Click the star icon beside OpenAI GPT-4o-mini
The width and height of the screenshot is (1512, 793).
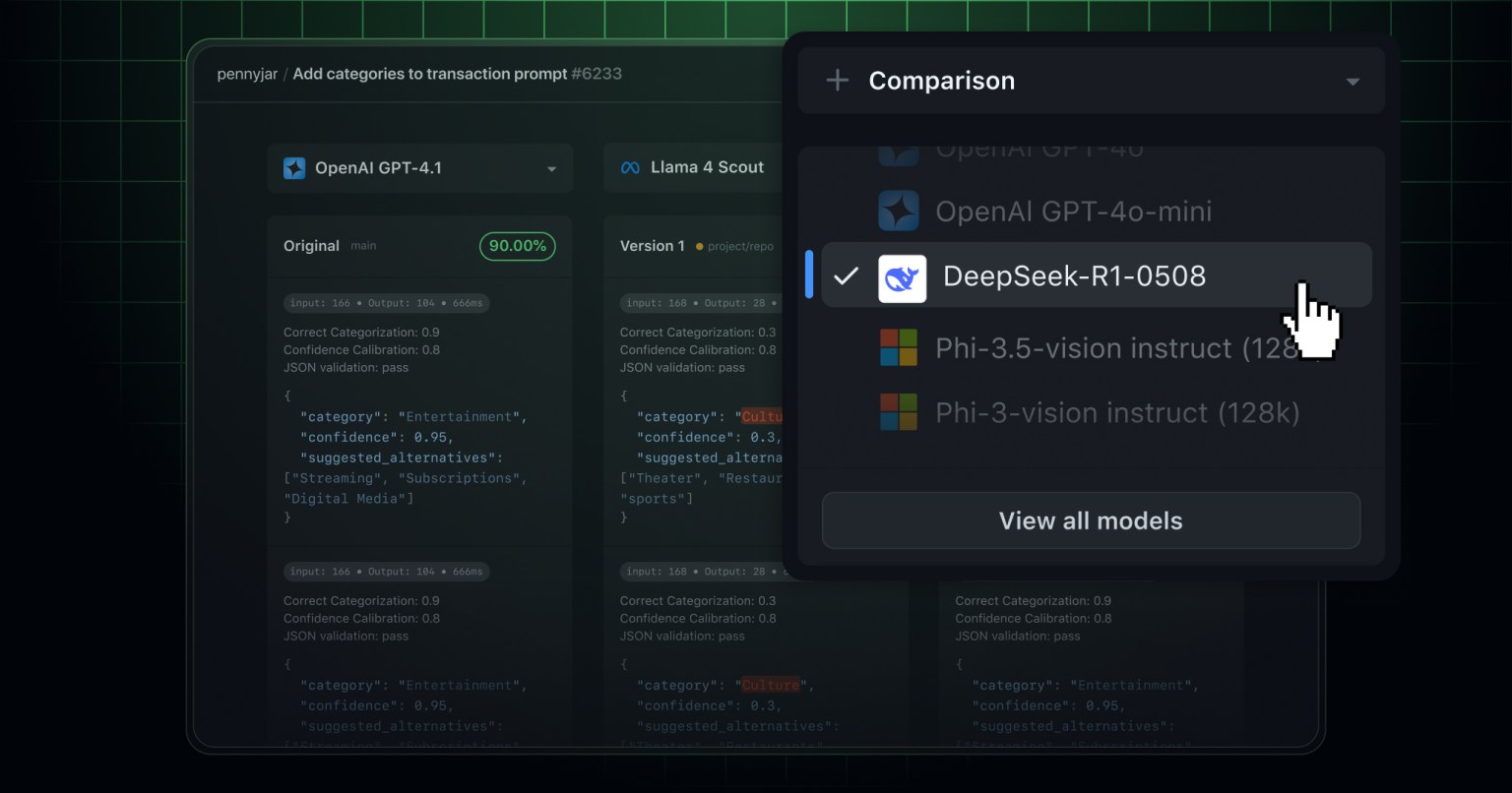coord(899,210)
